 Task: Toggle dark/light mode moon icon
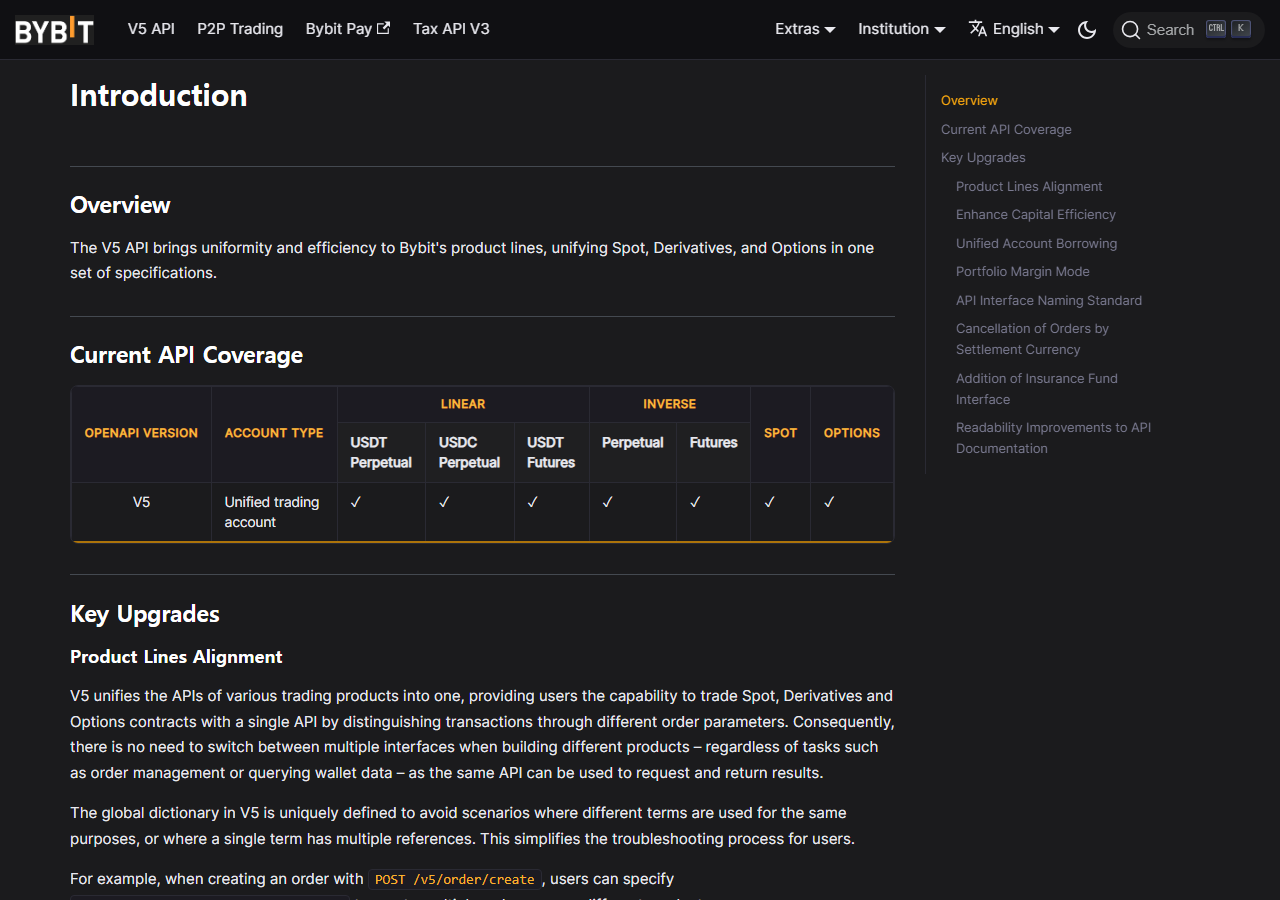click(x=1087, y=30)
